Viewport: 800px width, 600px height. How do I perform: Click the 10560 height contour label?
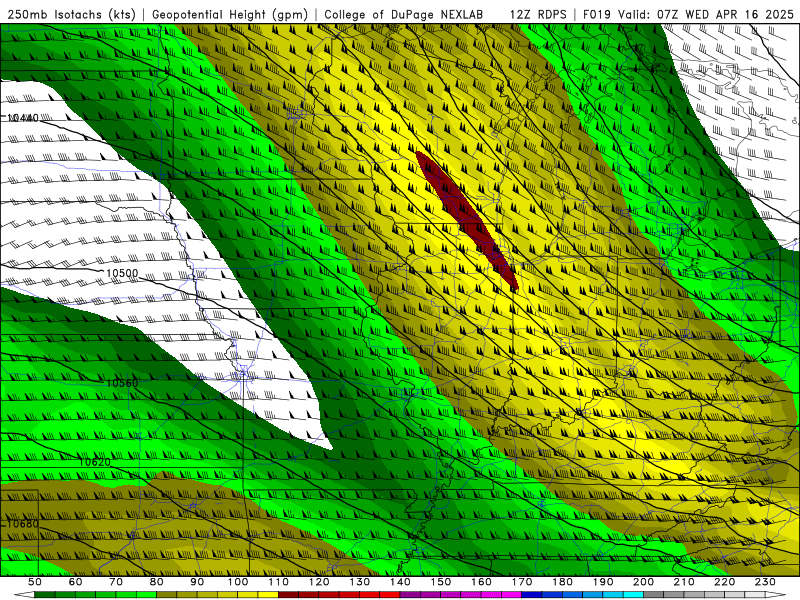tap(122, 383)
